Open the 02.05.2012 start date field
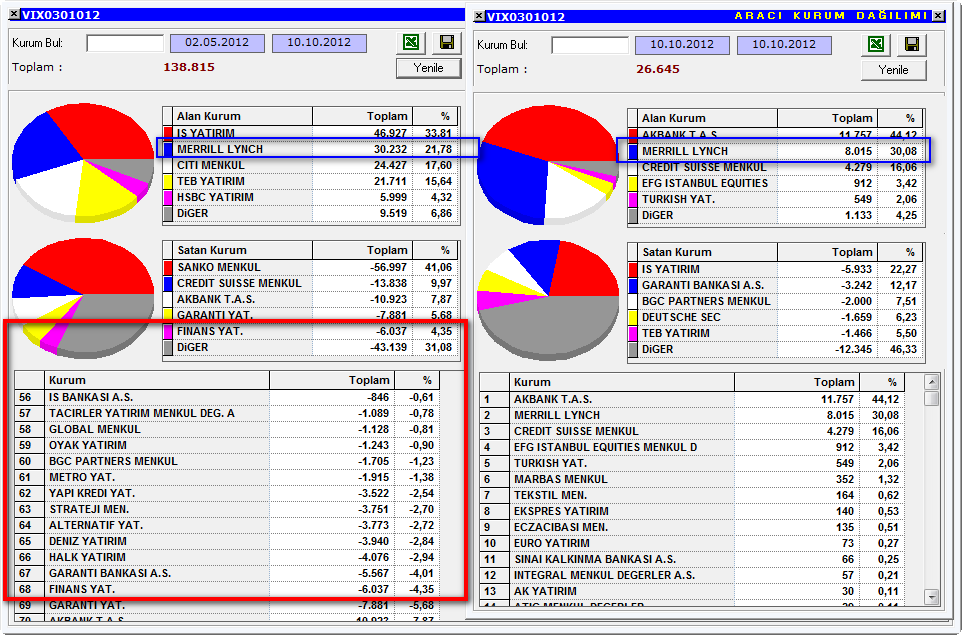The image size is (962, 635). [217, 43]
